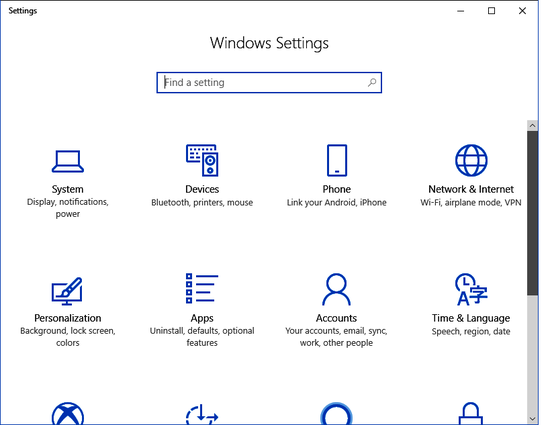Click the Phone label
The image size is (550, 425).
(337, 189)
